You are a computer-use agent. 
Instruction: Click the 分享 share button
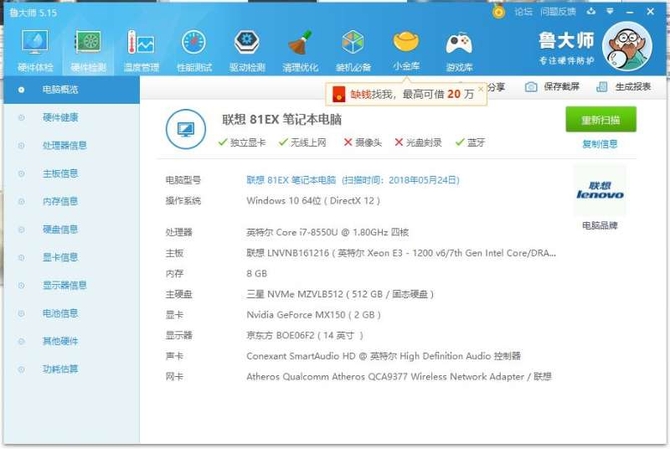[496, 87]
